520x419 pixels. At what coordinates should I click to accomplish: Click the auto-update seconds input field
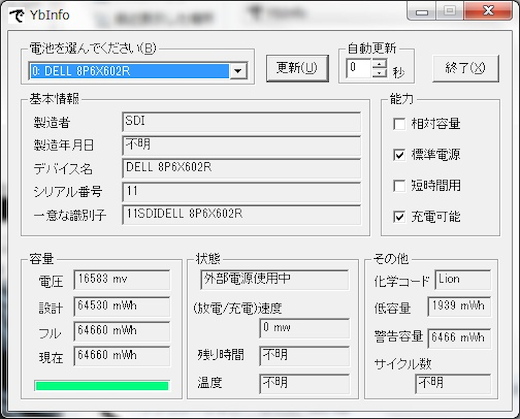(x=359, y=68)
